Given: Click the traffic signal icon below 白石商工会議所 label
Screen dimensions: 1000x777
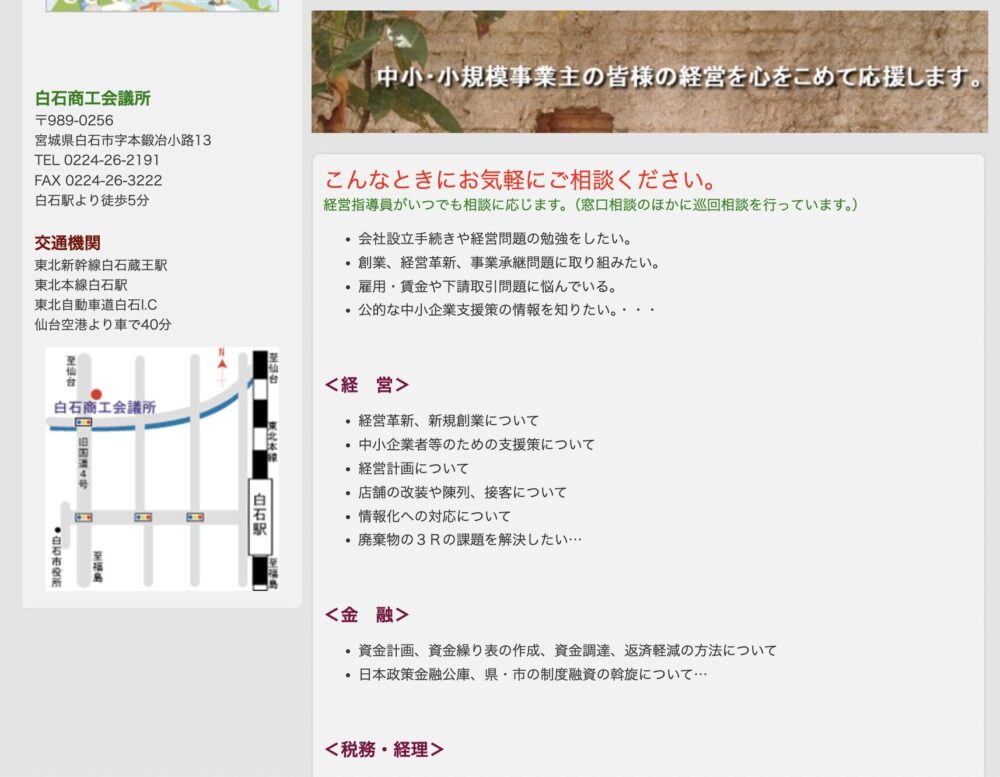Looking at the screenshot, I should point(84,422).
